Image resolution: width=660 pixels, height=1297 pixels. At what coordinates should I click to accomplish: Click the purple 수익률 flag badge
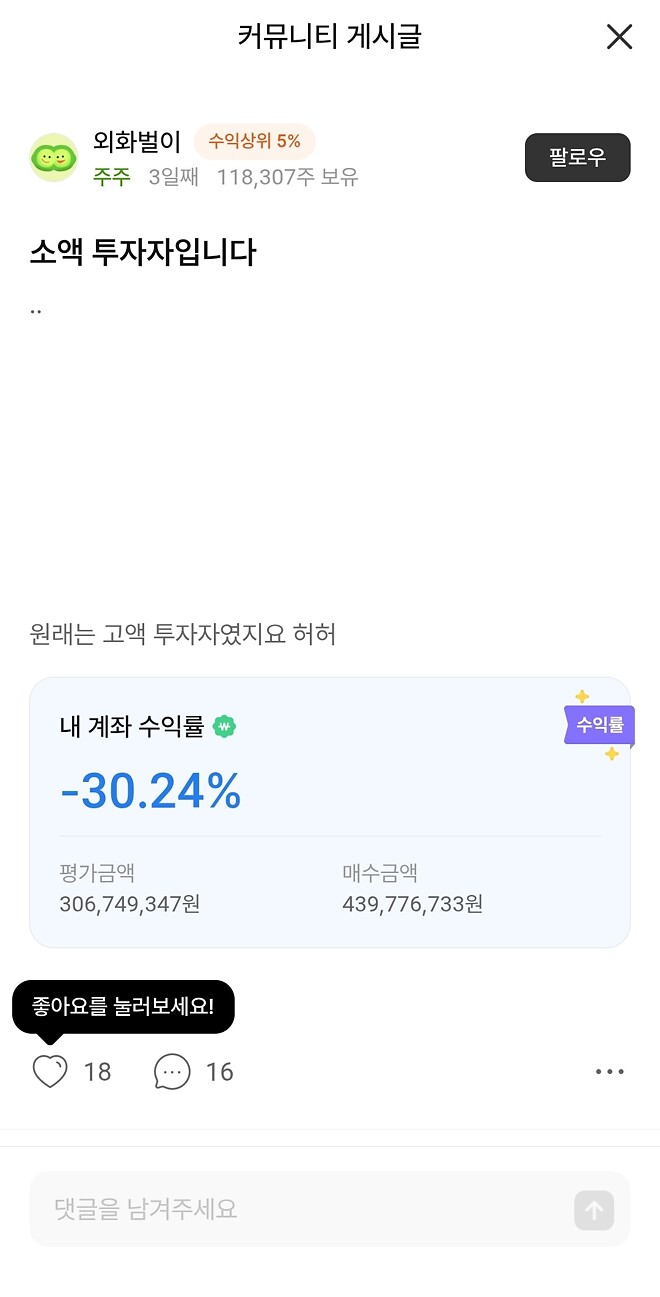(x=599, y=726)
